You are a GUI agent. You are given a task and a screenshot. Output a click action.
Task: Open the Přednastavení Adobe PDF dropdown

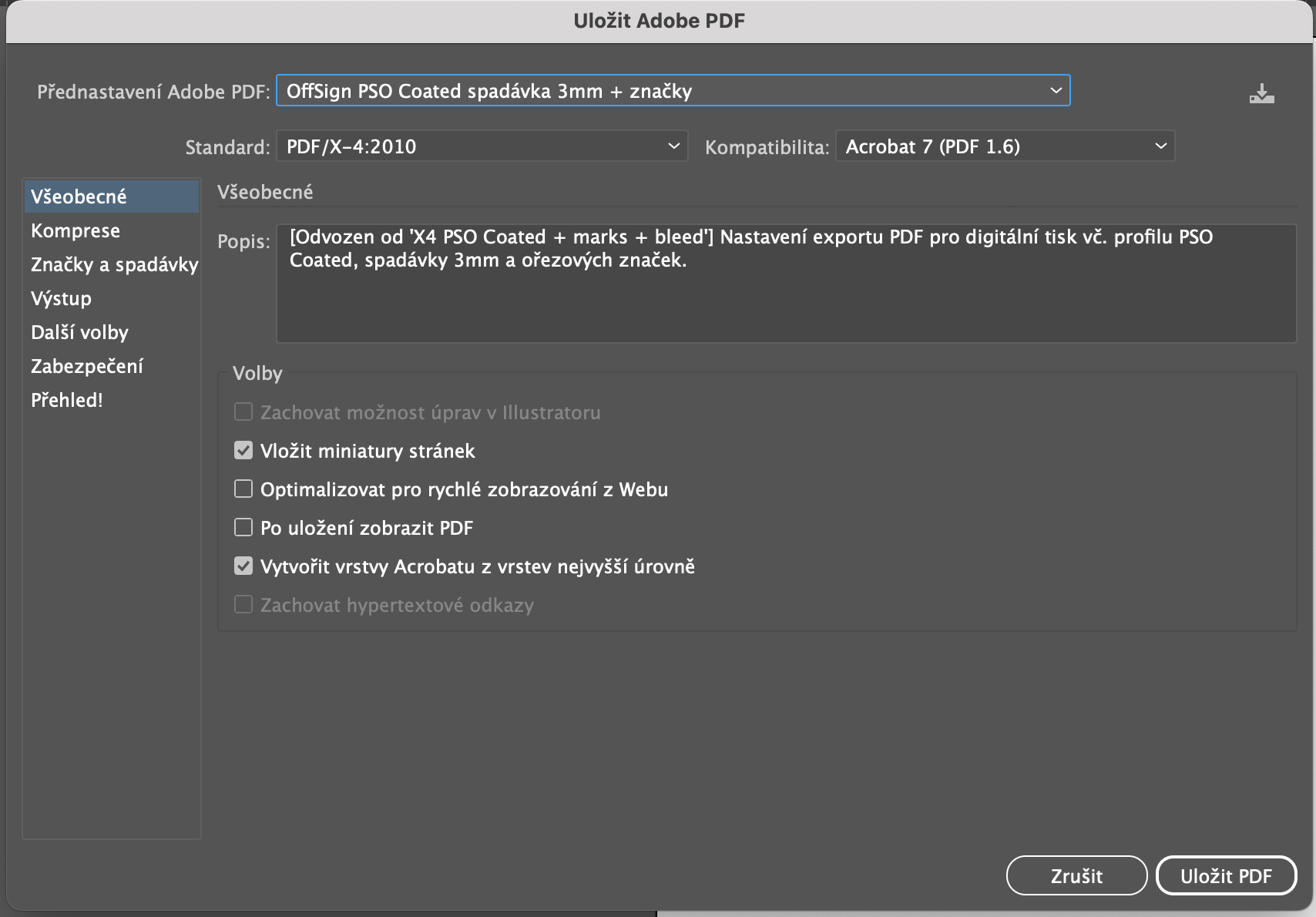(x=673, y=91)
